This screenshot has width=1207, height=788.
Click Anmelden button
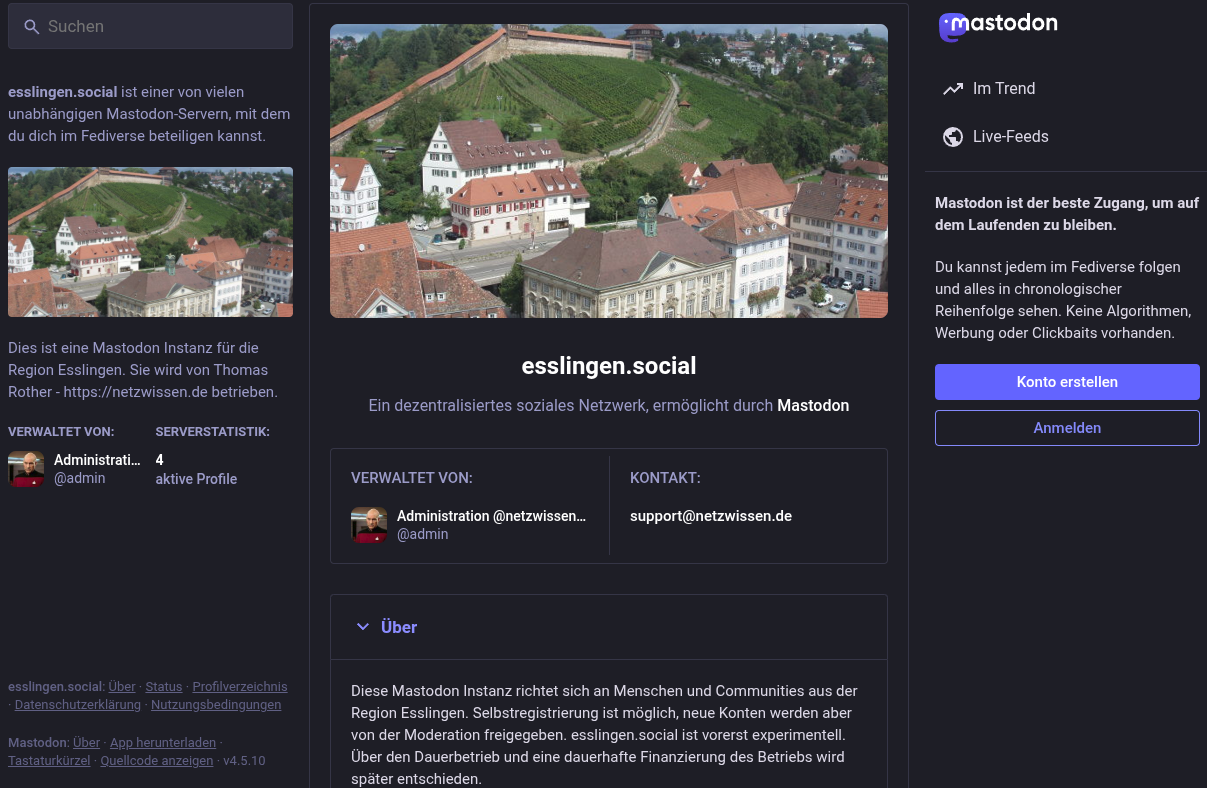1067,428
